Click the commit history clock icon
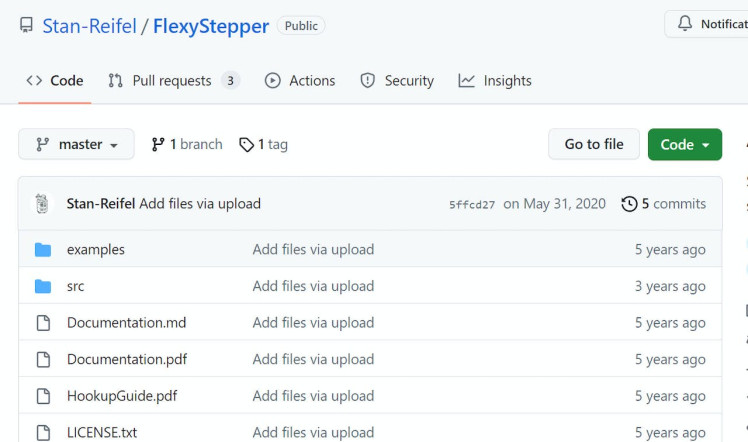This screenshot has width=748, height=442. [629, 204]
